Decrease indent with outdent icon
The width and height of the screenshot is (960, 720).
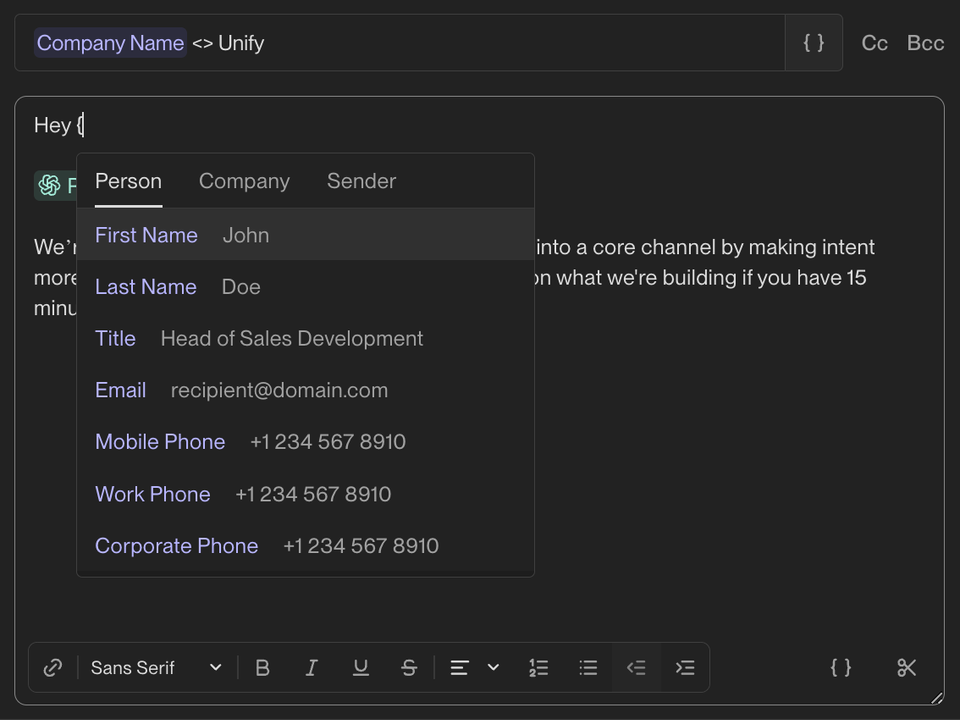pos(636,667)
